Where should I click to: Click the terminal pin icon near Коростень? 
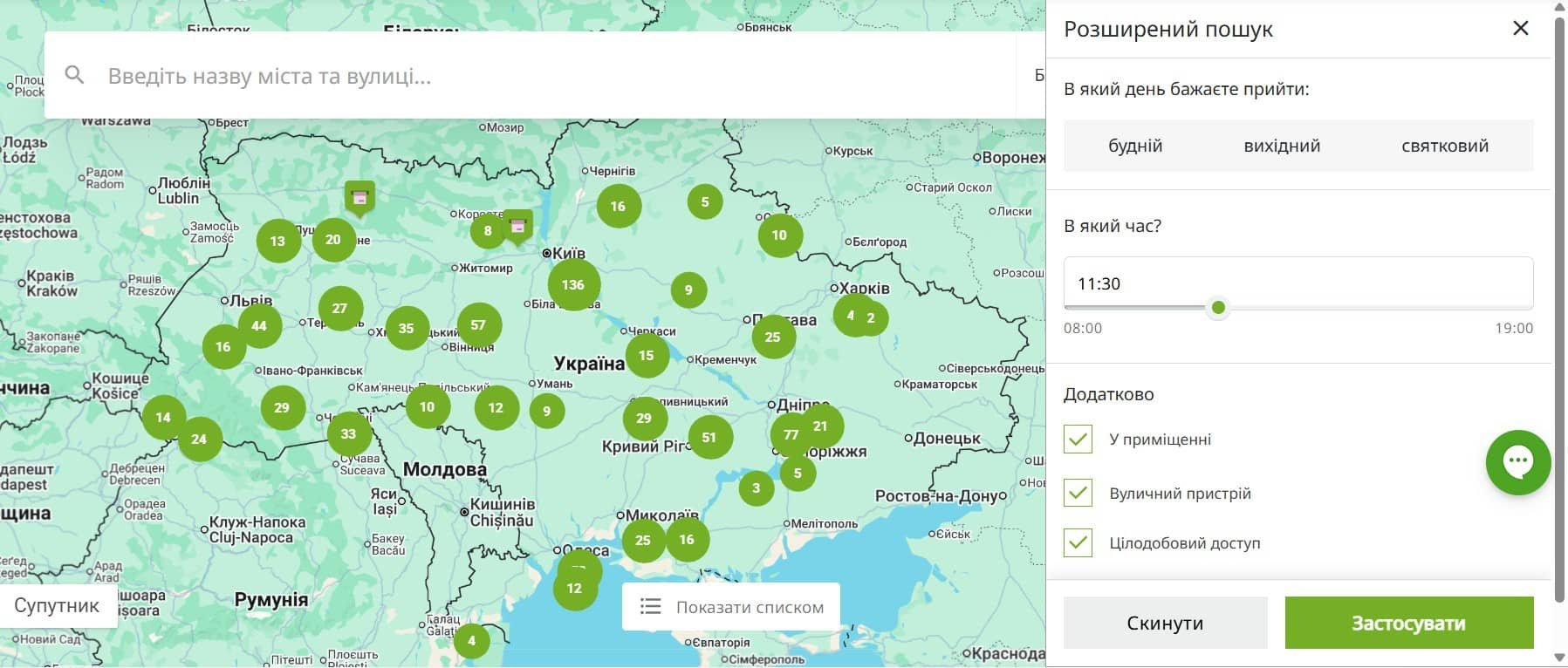[x=518, y=227]
